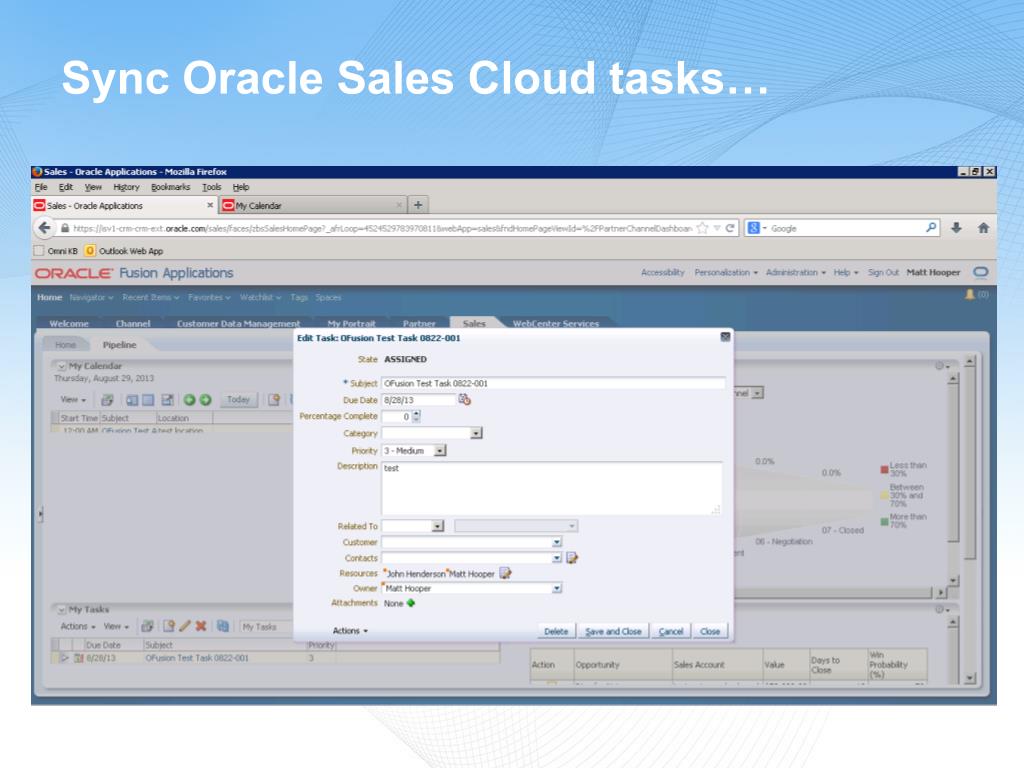Click the yellow Between 30% and 70% swatch
Viewport: 1024px width, 768px height.
[x=884, y=495]
